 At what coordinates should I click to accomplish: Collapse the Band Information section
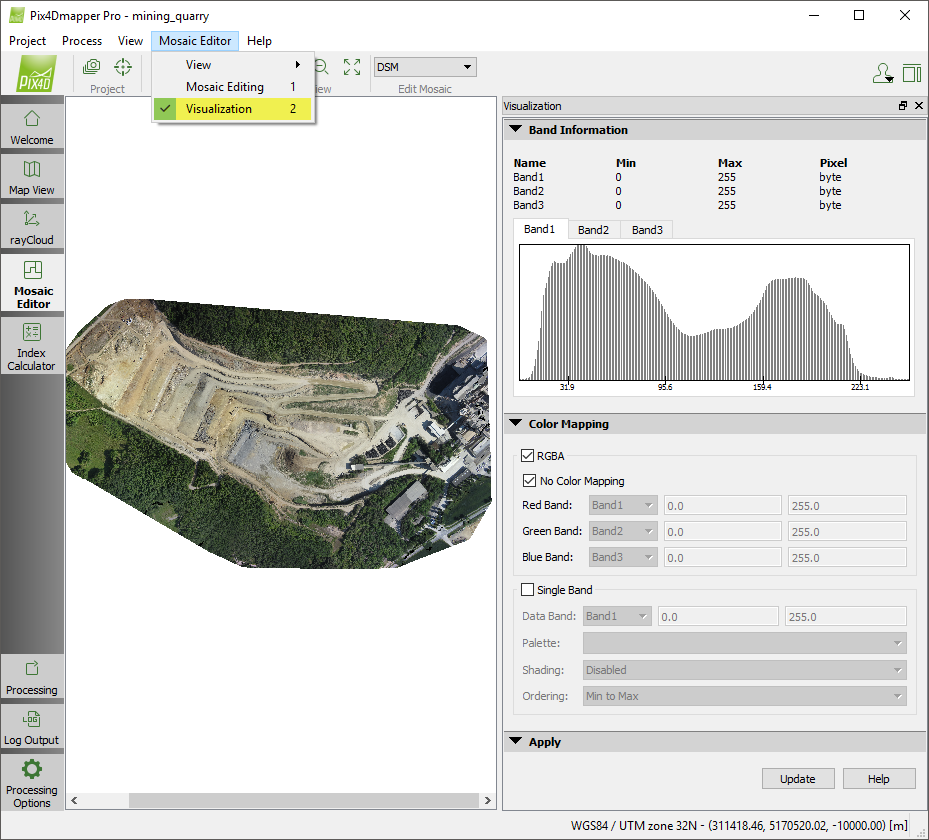pyautogui.click(x=516, y=130)
